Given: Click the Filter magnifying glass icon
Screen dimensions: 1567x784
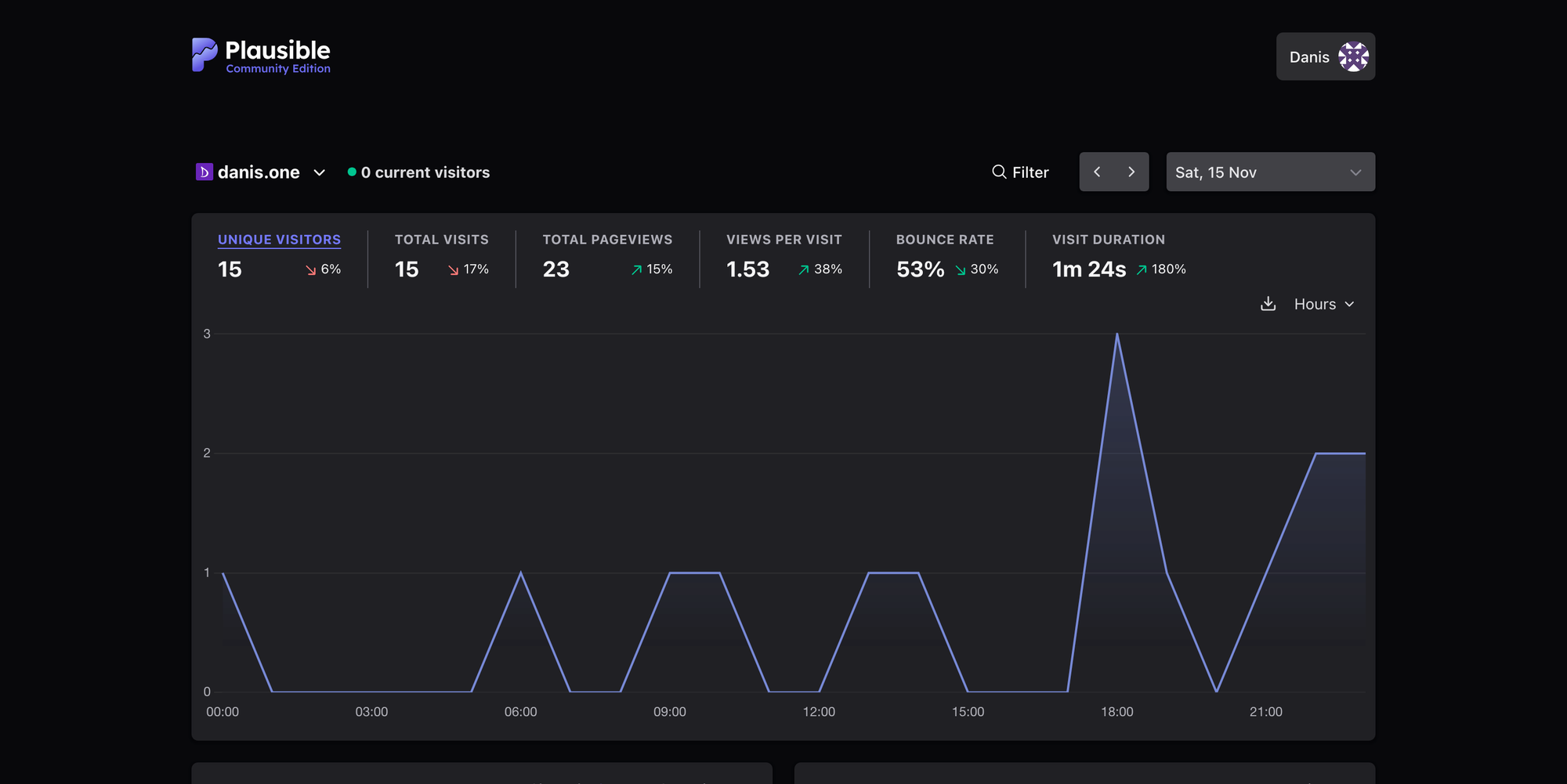Looking at the screenshot, I should [999, 172].
